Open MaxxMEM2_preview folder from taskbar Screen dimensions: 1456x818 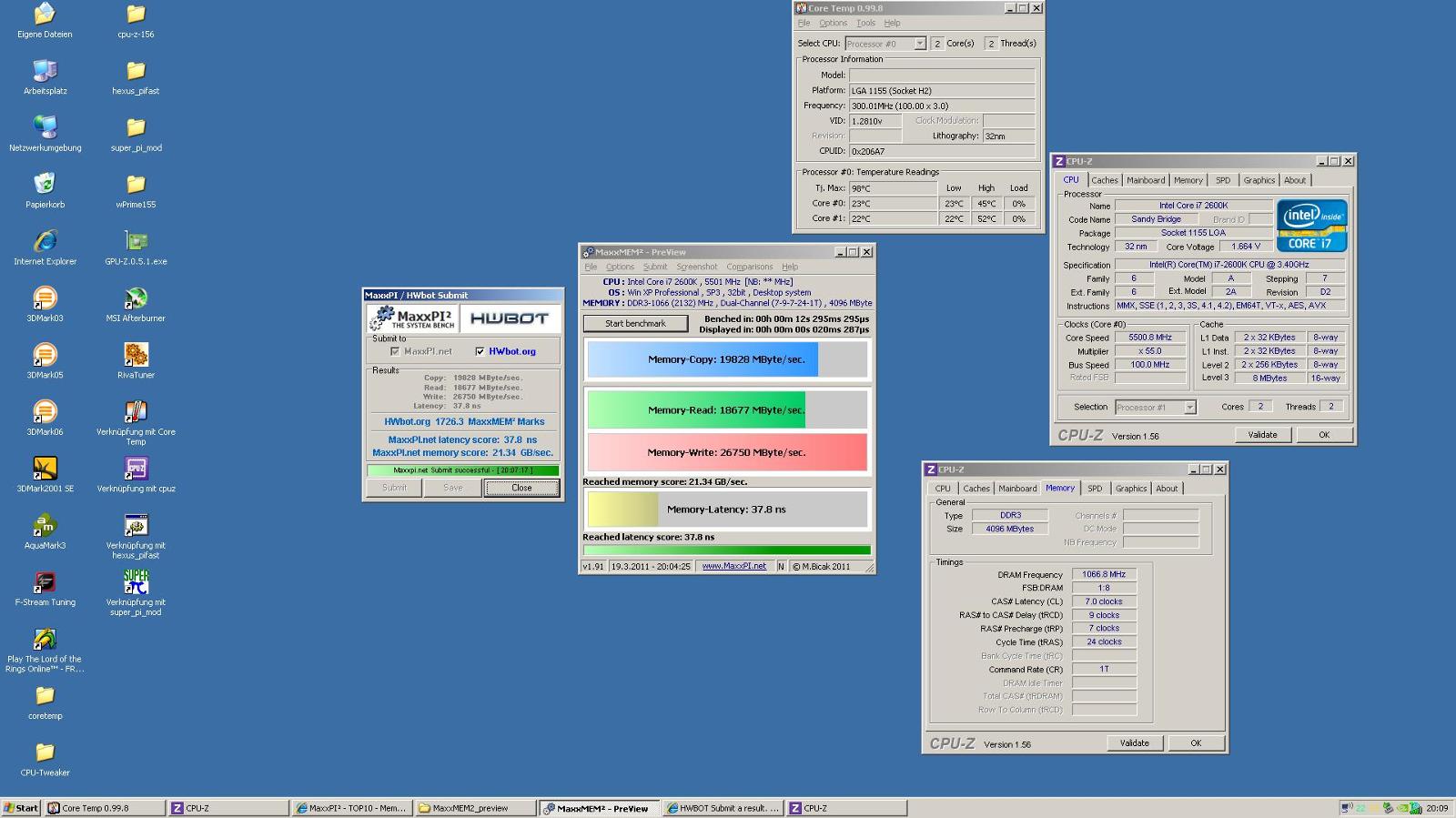pos(476,808)
